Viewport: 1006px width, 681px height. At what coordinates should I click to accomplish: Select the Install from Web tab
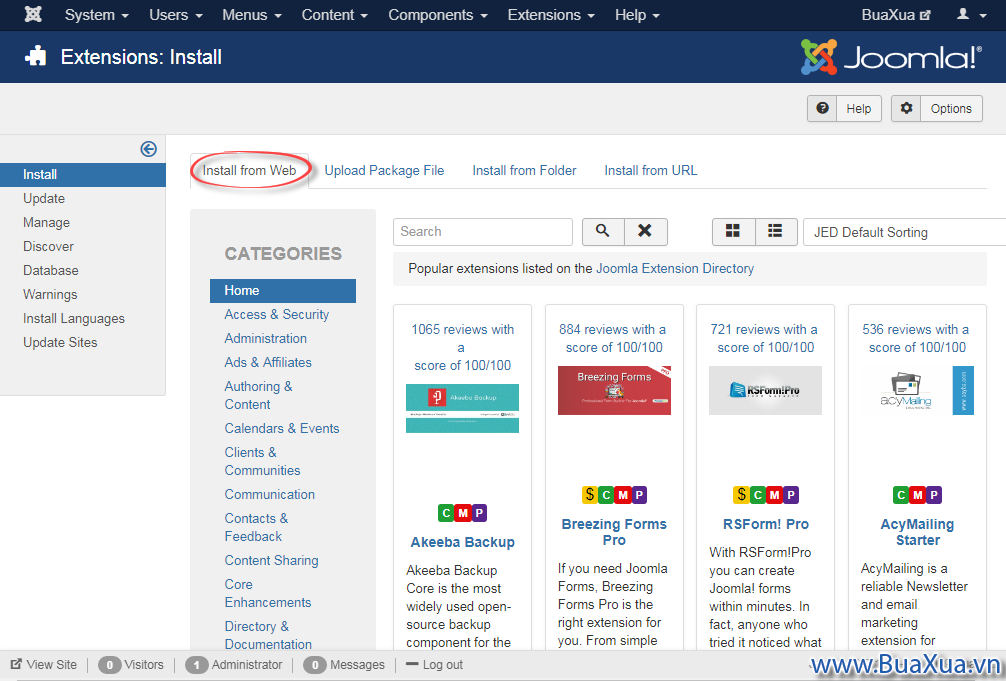click(250, 170)
